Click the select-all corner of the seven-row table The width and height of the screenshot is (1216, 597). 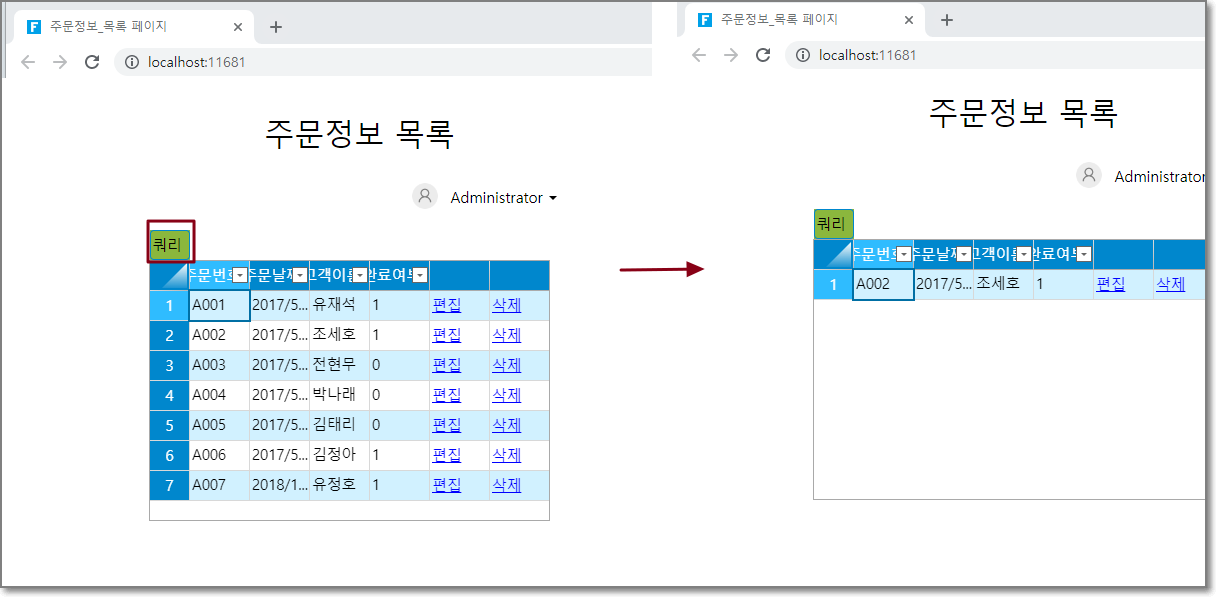pos(169,275)
